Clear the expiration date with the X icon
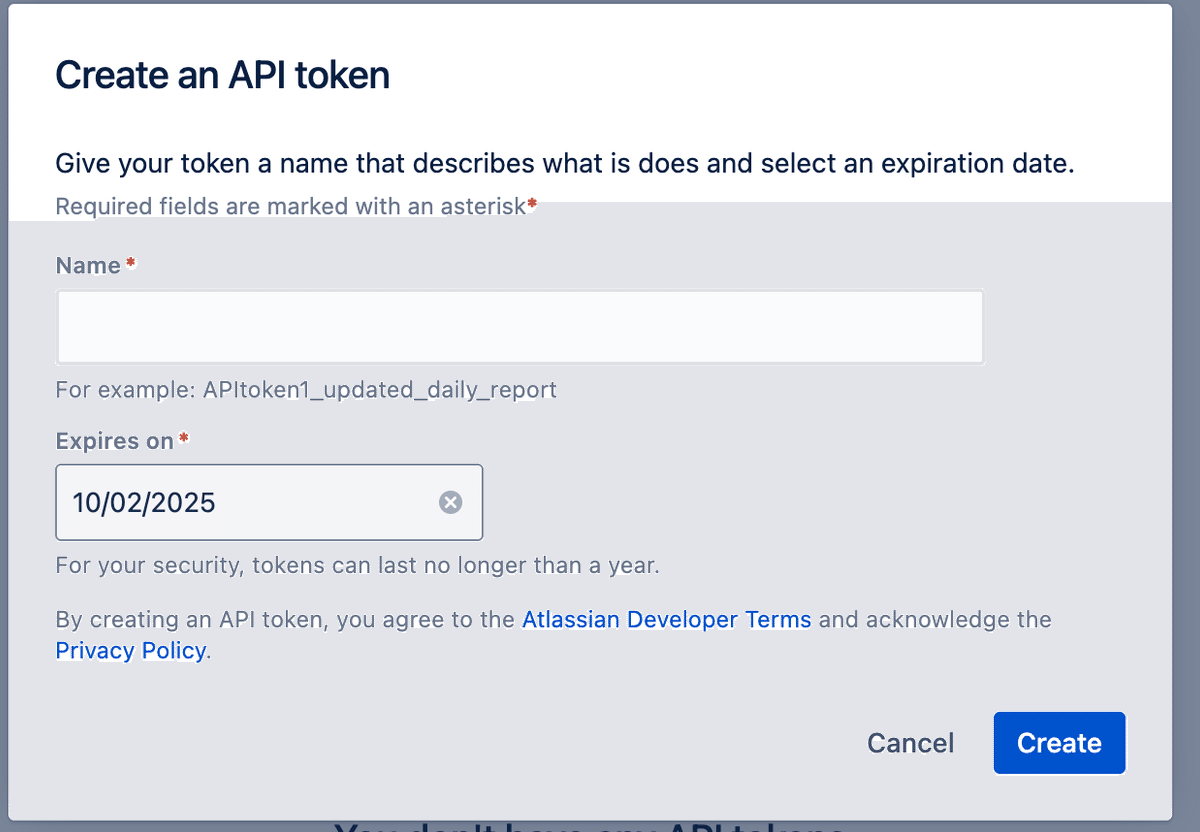 point(451,502)
